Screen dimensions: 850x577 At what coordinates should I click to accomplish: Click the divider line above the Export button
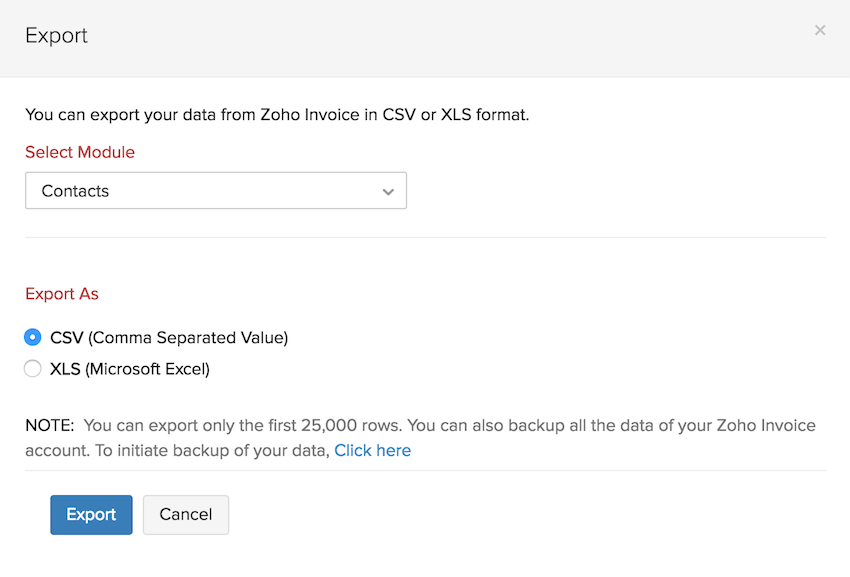(425, 470)
